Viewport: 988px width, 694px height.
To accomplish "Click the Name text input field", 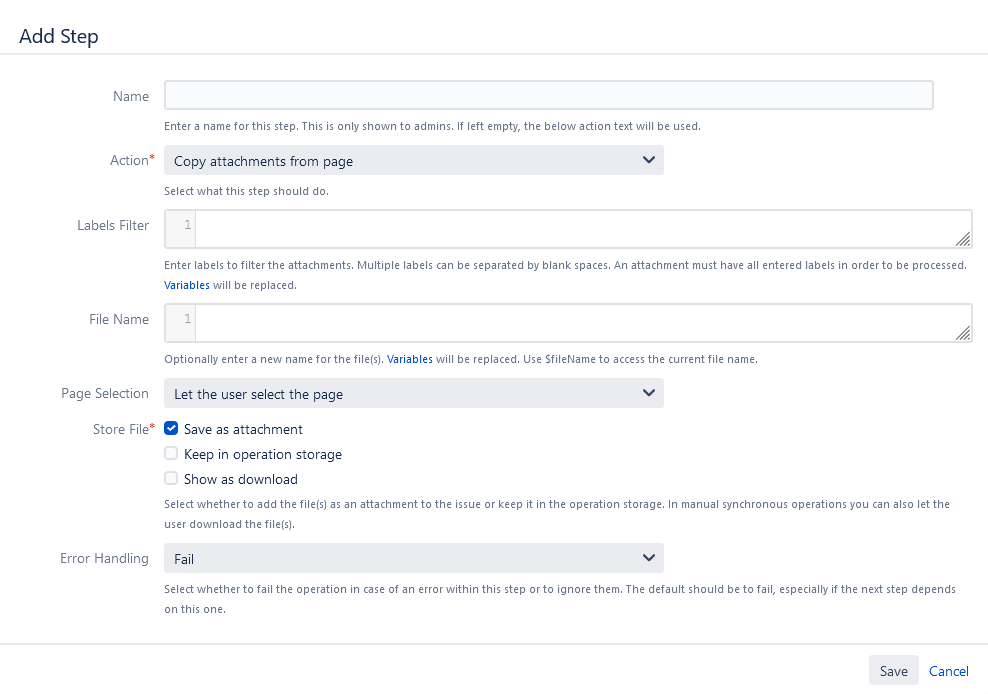I will pos(548,95).
